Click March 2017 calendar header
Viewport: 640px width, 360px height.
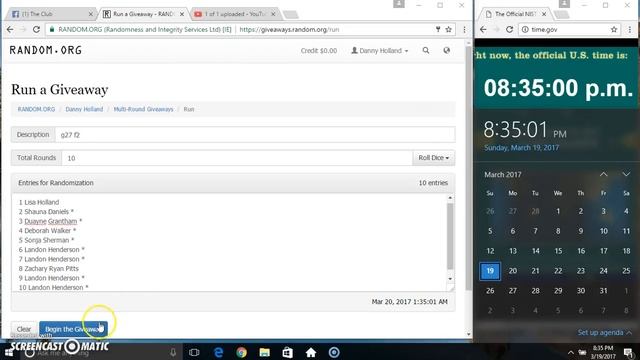[x=503, y=174]
